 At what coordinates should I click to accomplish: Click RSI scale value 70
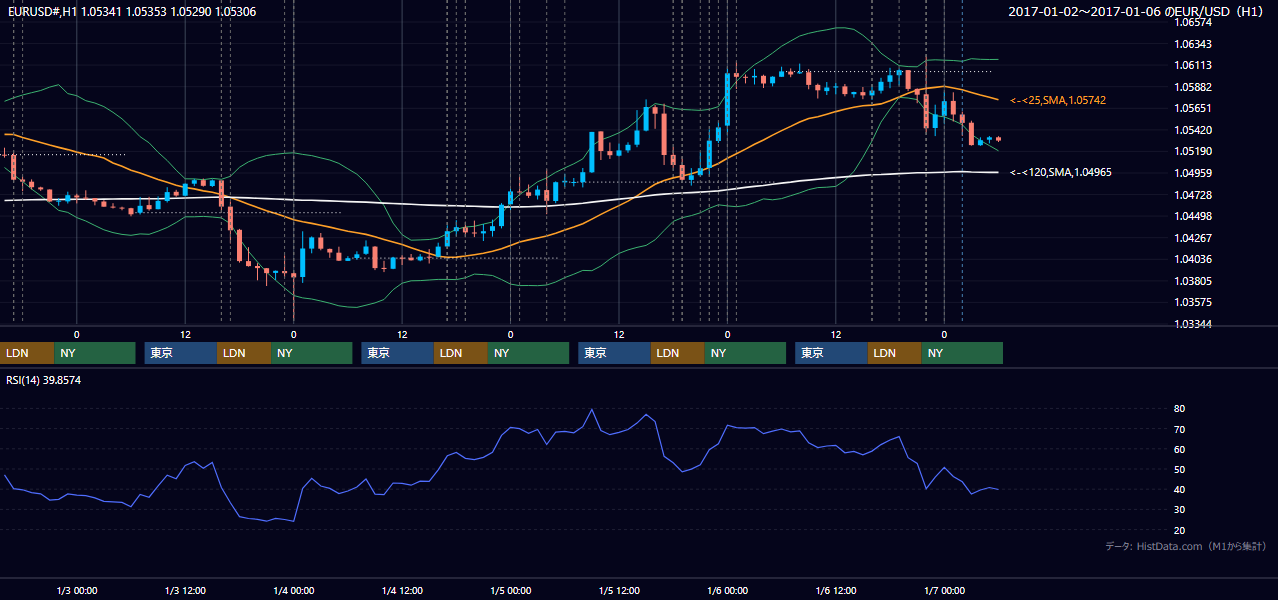pyautogui.click(x=1179, y=429)
